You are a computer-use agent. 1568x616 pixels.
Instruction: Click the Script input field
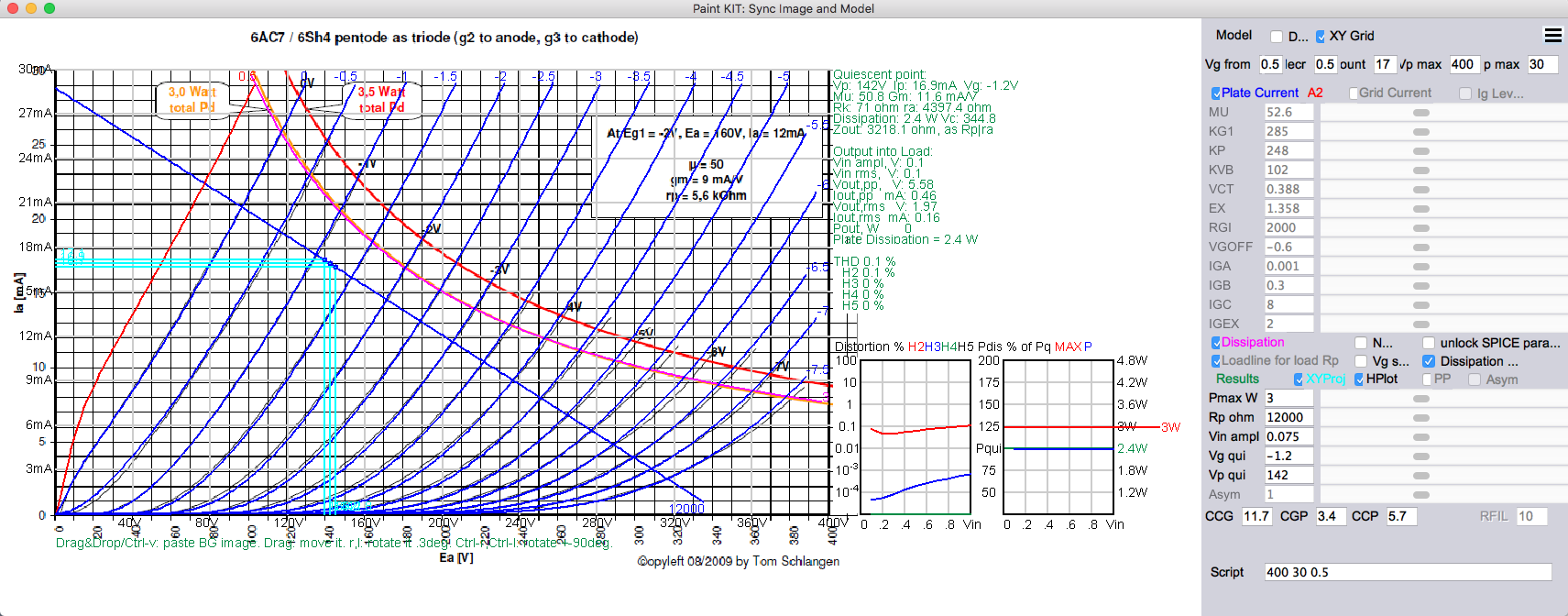[x=1408, y=572]
